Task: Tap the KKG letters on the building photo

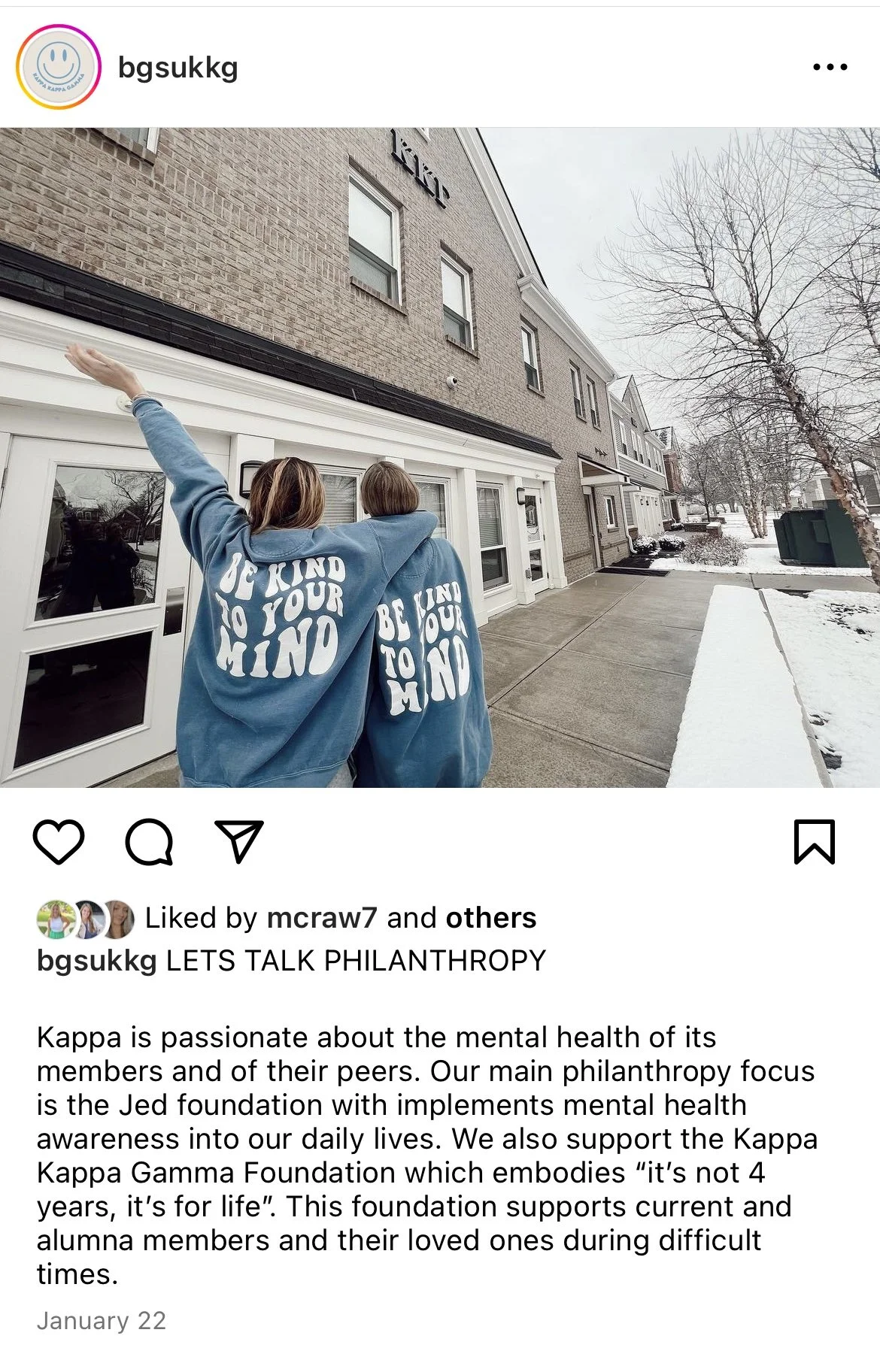Action: tap(419, 168)
